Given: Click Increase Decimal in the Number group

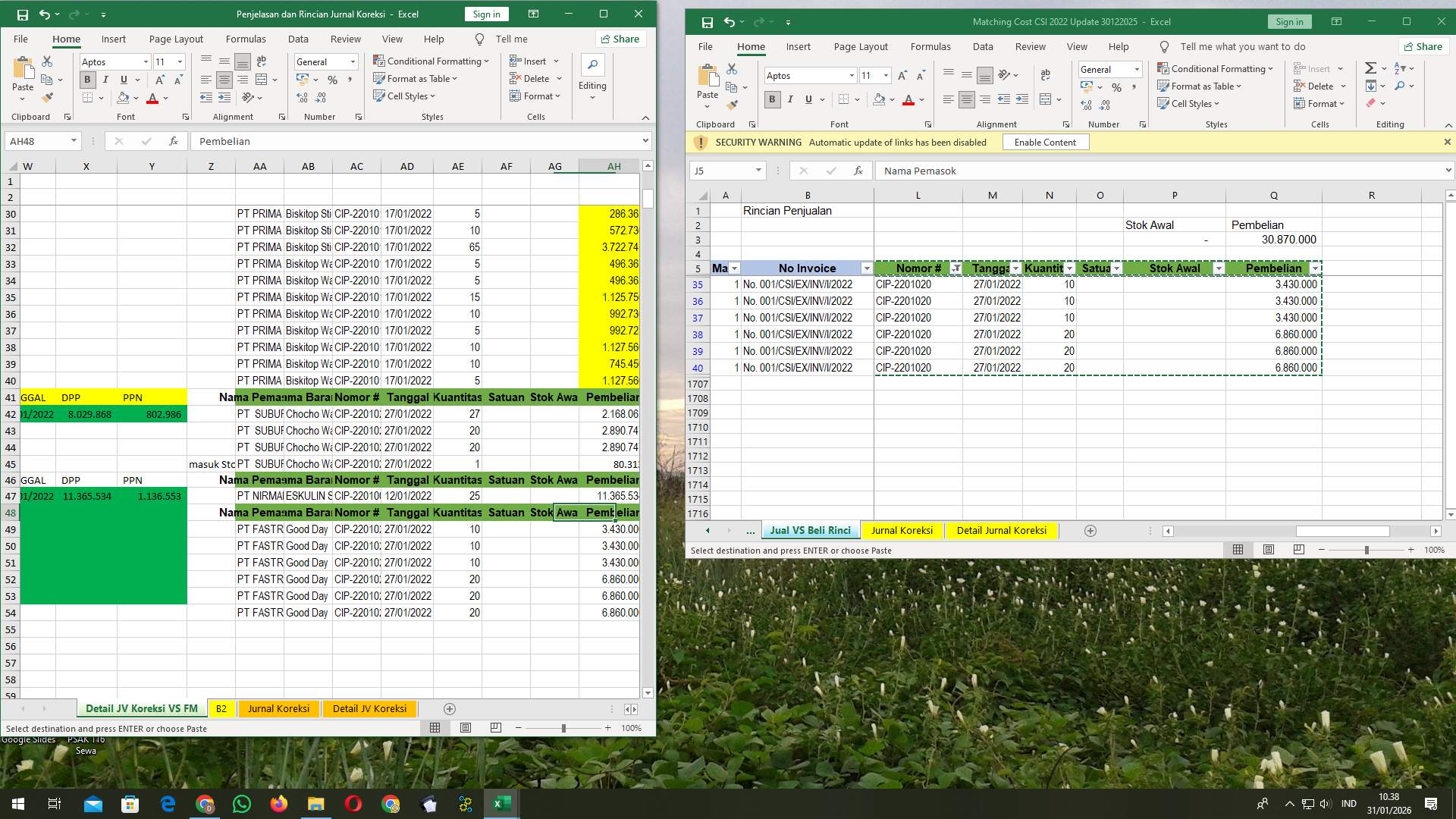Looking at the screenshot, I should point(303,97).
